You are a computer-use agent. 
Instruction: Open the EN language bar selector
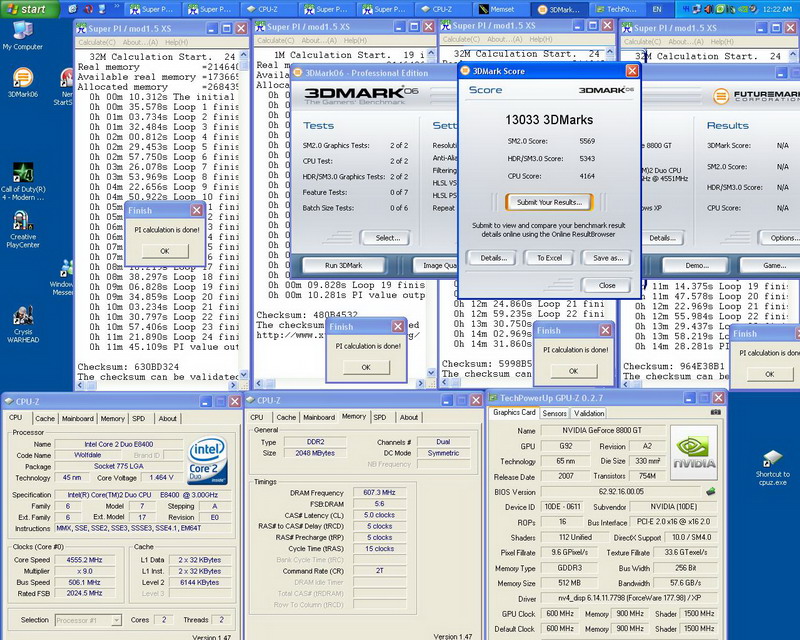click(x=657, y=9)
